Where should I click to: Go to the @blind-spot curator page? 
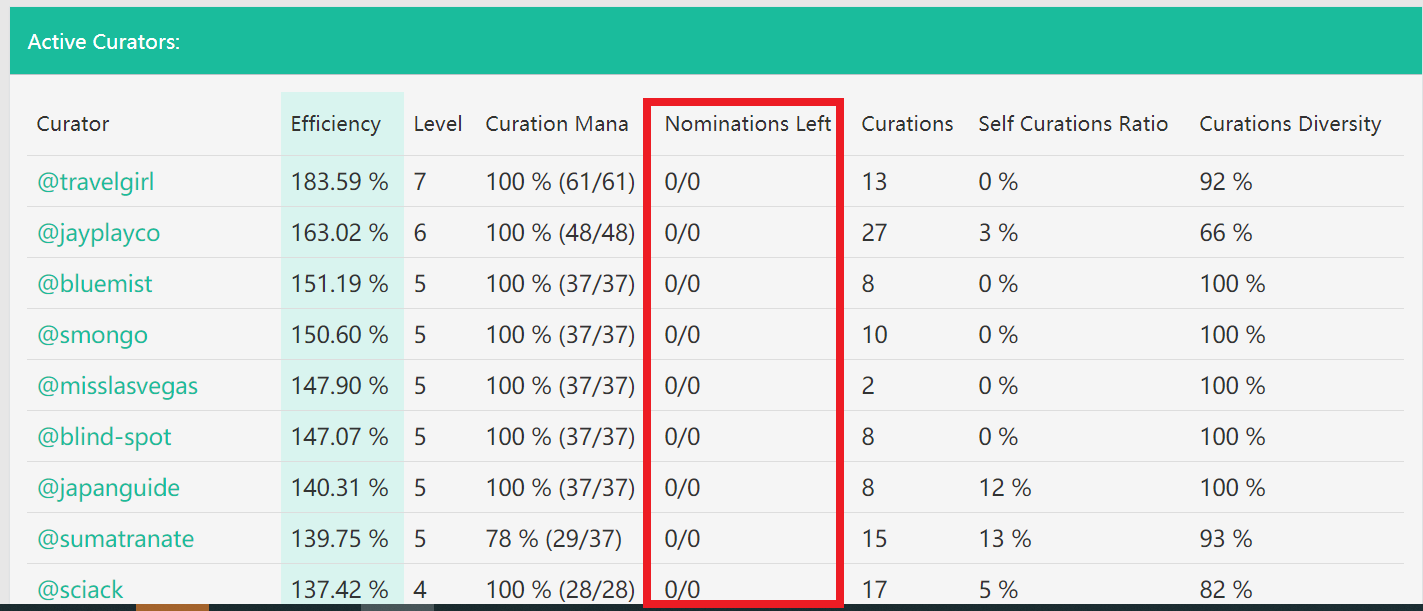click(x=104, y=437)
